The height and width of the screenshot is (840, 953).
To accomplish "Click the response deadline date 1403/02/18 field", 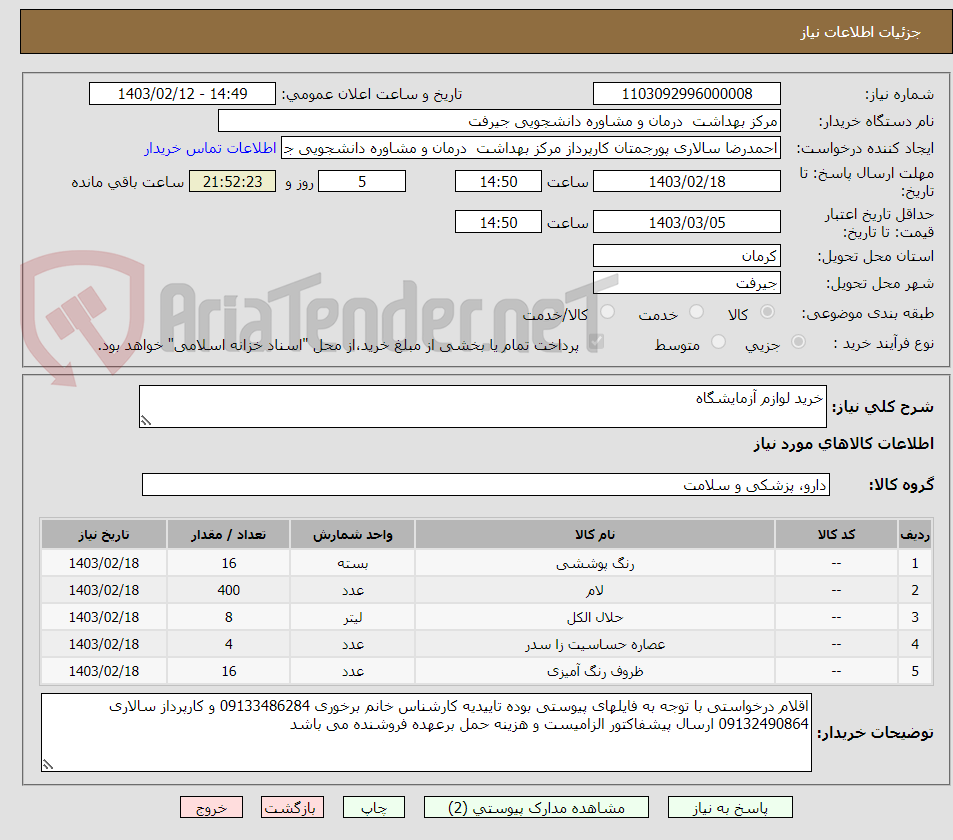I will tap(687, 181).
